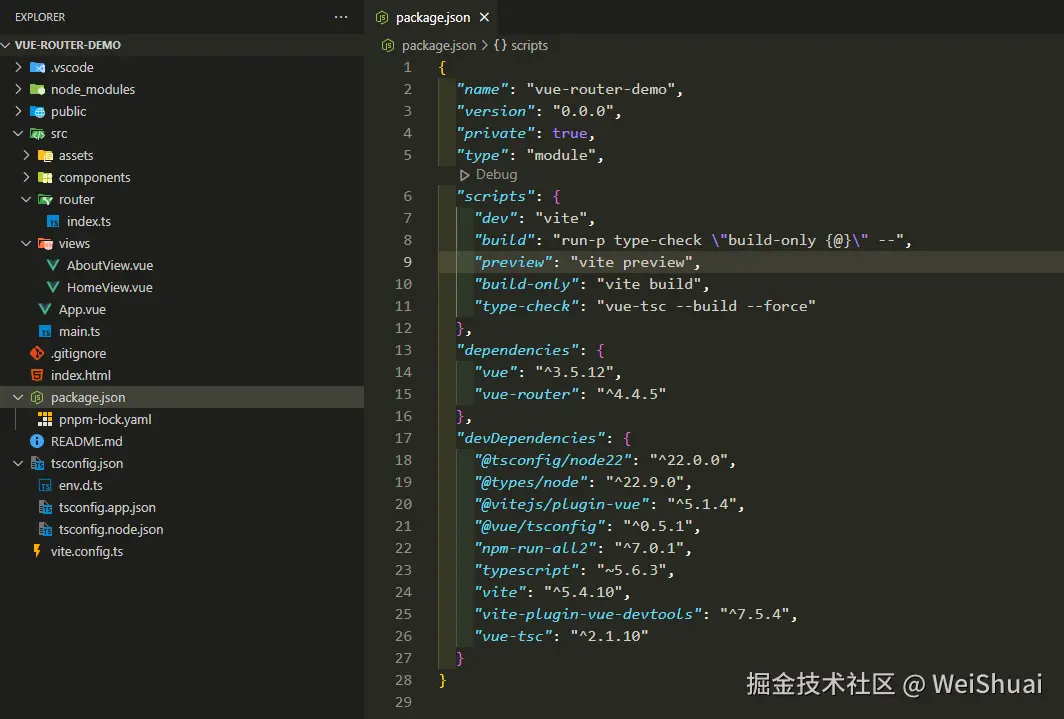Screen dimensions: 1064x719
Task: Click the Vue icon beside HomeView.vue
Action: point(53,288)
